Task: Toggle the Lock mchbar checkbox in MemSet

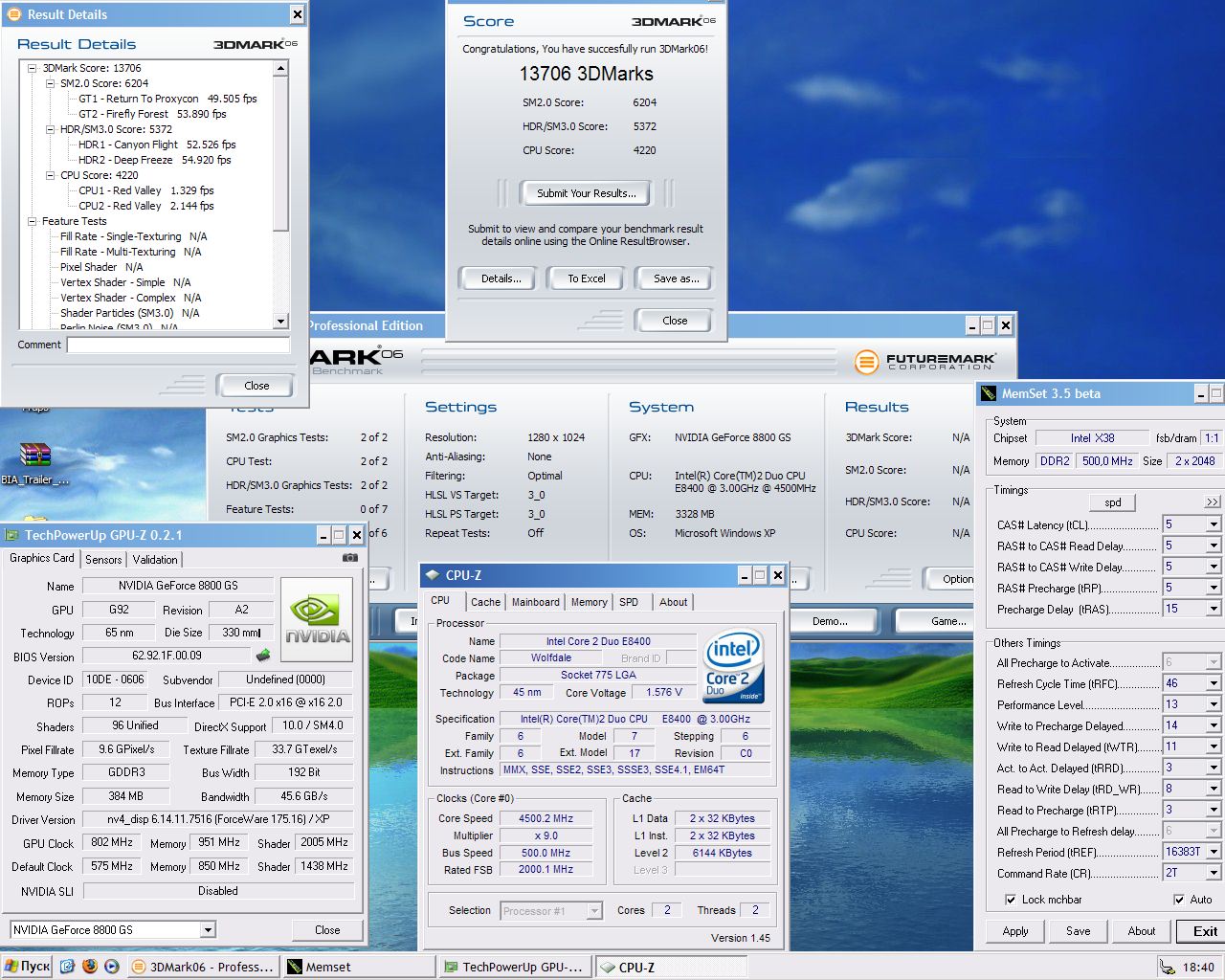Action: [1011, 900]
